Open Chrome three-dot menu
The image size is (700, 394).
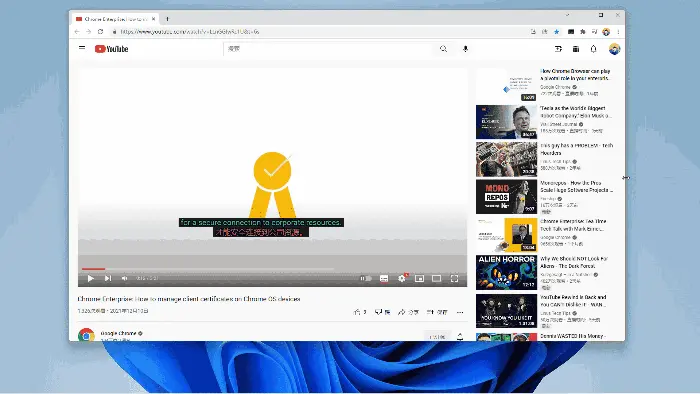pos(618,32)
